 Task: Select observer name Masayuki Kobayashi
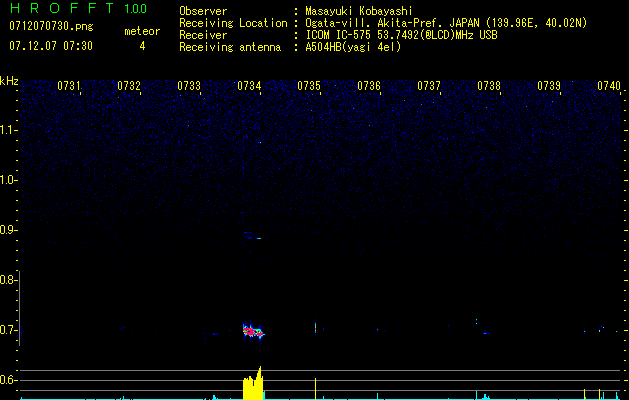pyautogui.click(x=359, y=11)
